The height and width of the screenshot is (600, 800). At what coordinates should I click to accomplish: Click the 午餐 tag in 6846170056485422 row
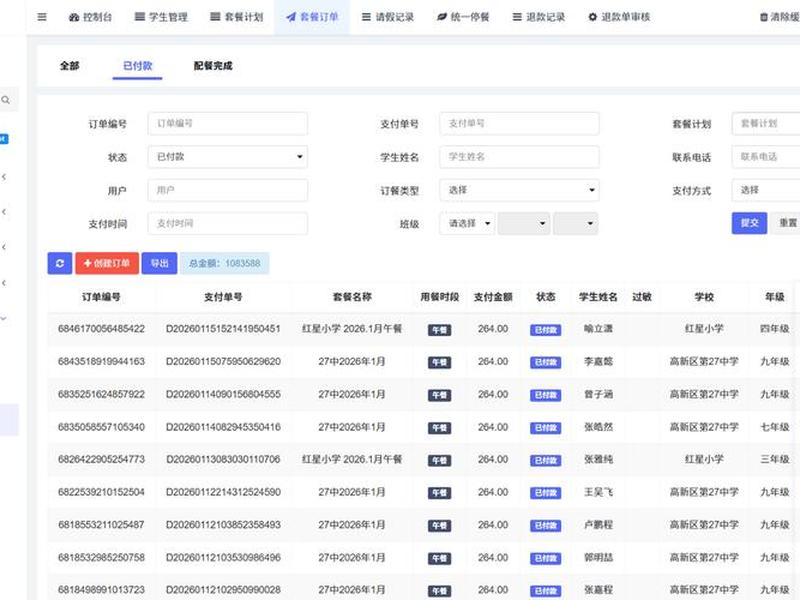[x=439, y=330]
